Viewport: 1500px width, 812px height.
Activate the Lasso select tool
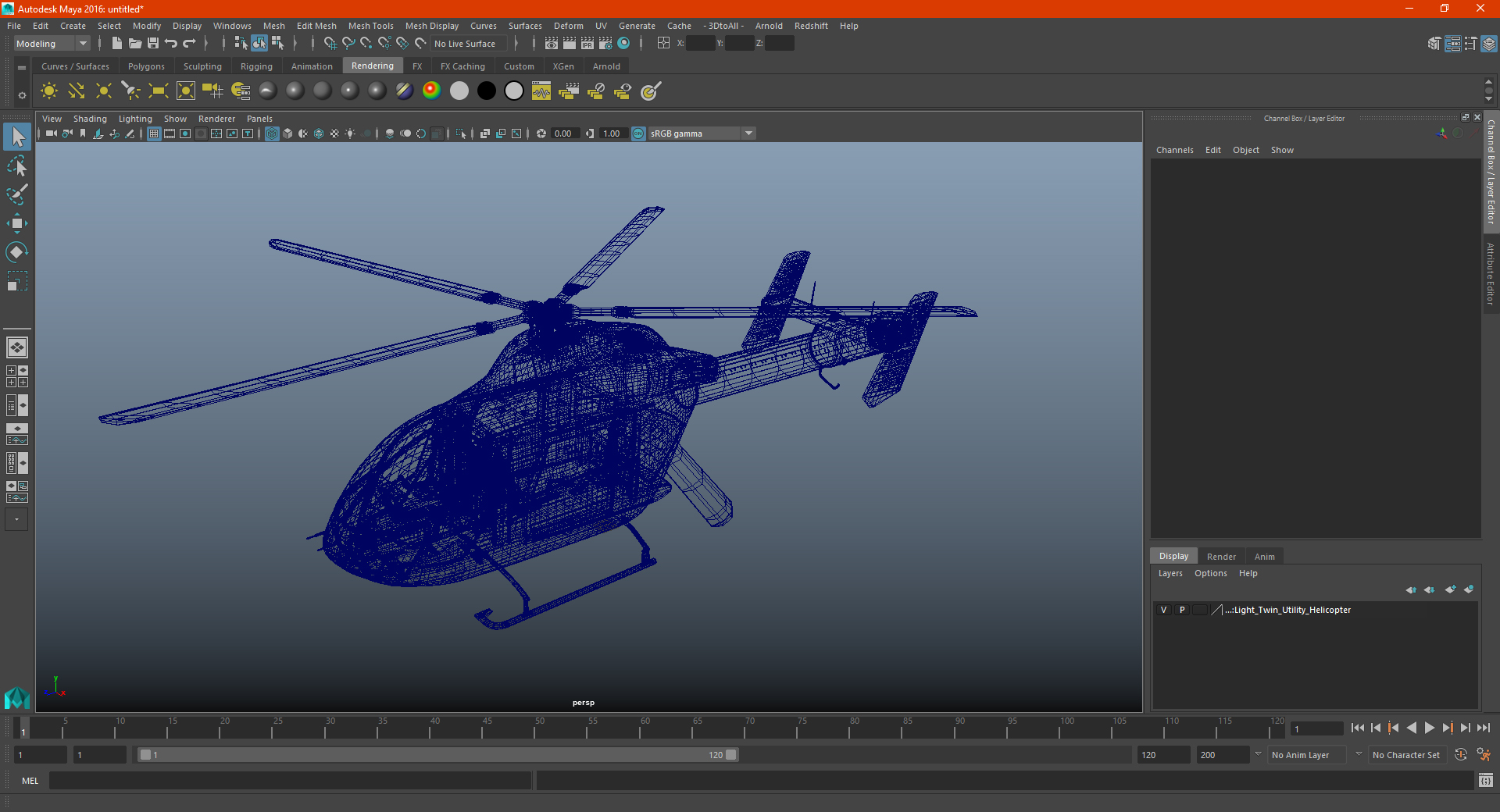click(17, 166)
